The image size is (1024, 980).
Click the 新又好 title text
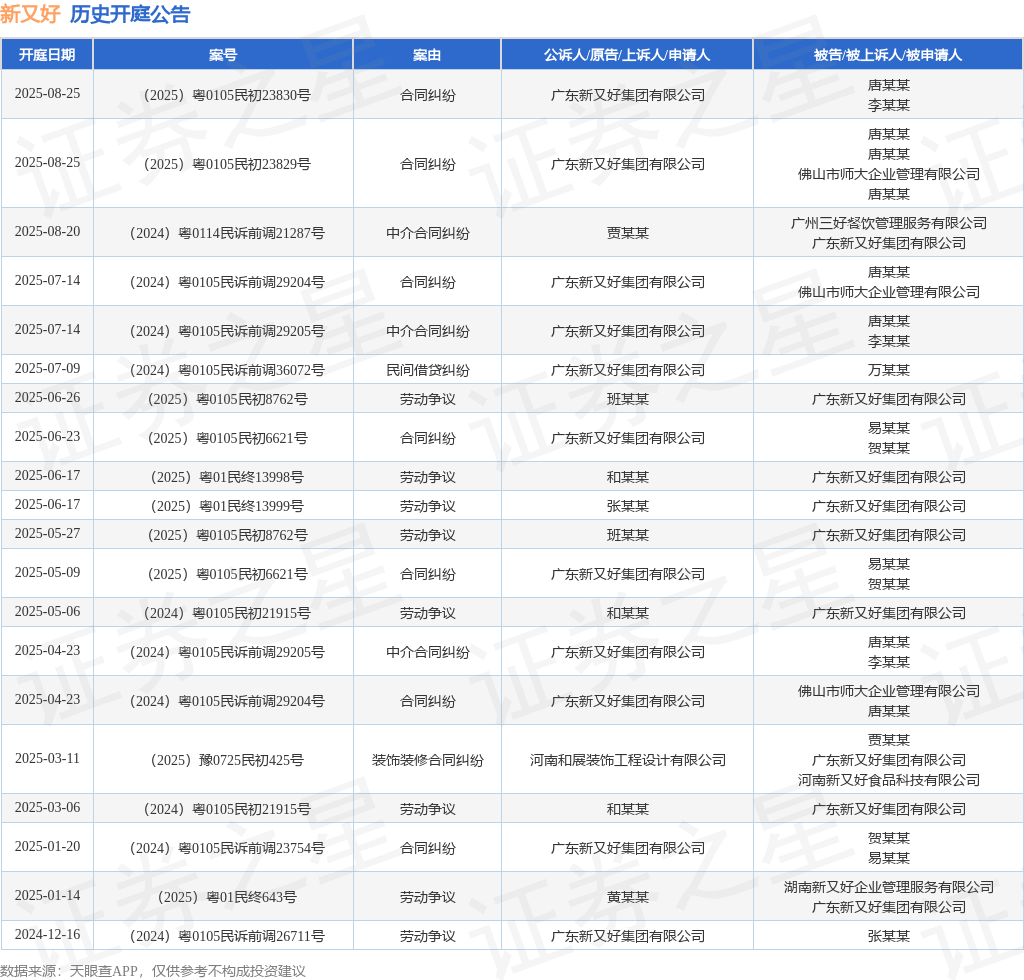tap(31, 14)
